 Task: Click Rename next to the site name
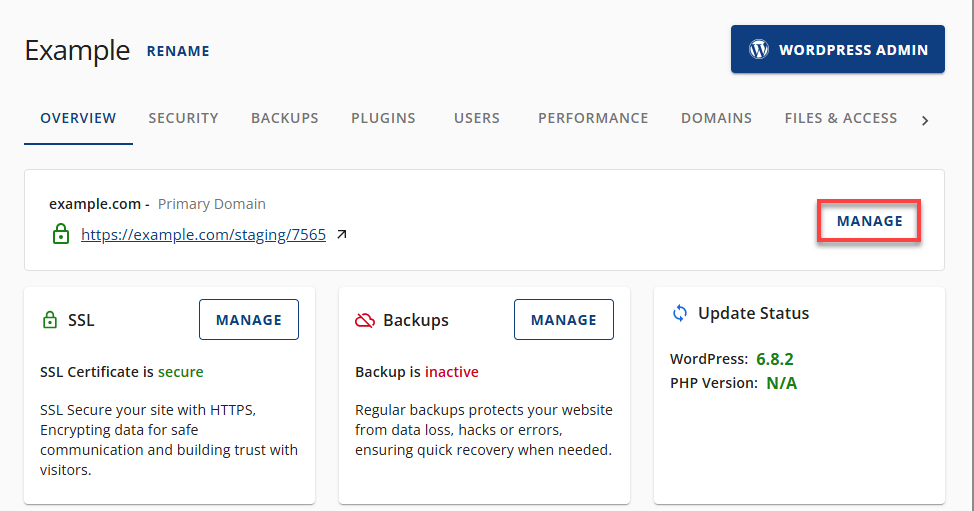coord(178,51)
